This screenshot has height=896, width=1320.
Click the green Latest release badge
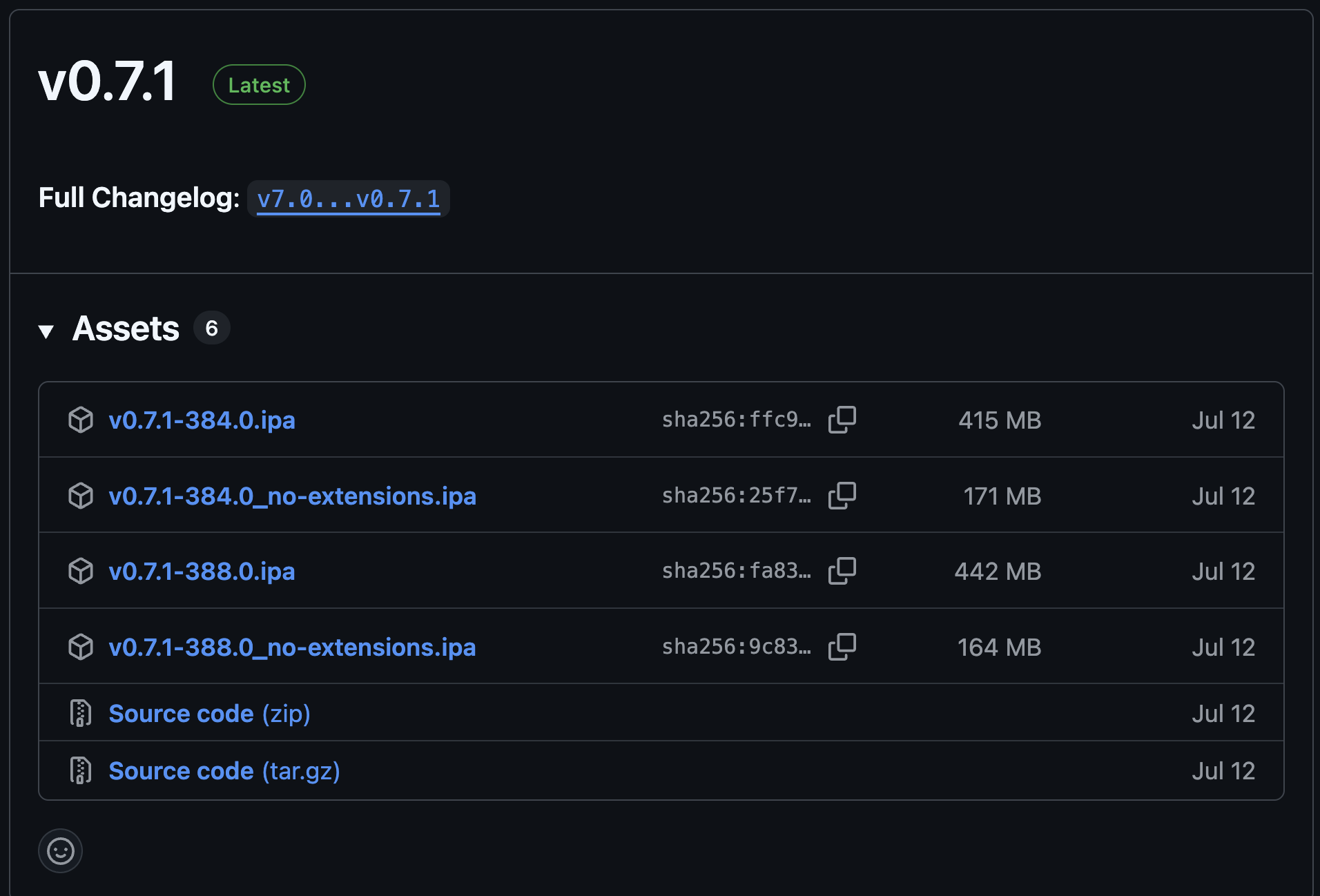pyautogui.click(x=259, y=85)
